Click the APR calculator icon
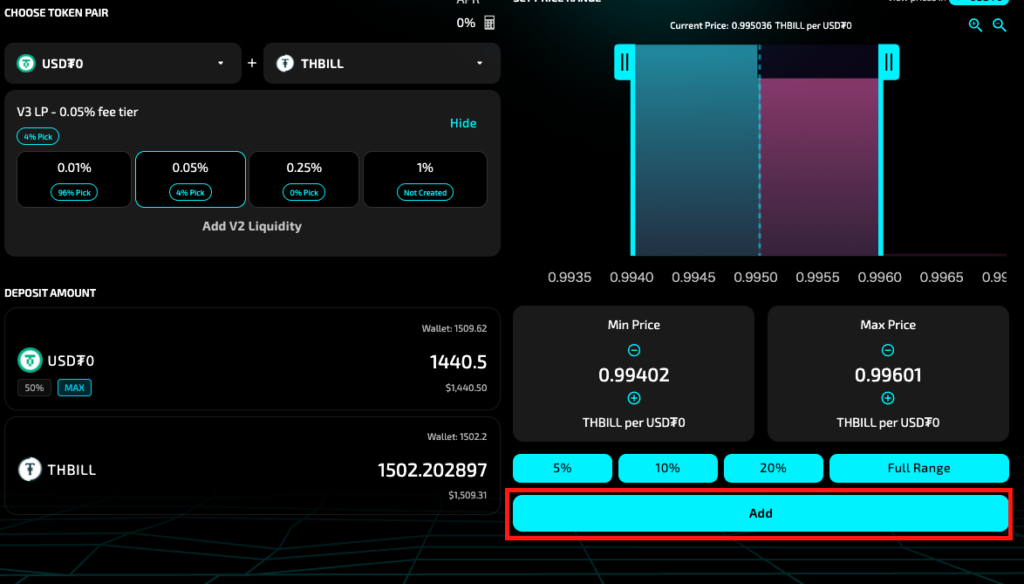The width and height of the screenshot is (1024, 584). 490,23
